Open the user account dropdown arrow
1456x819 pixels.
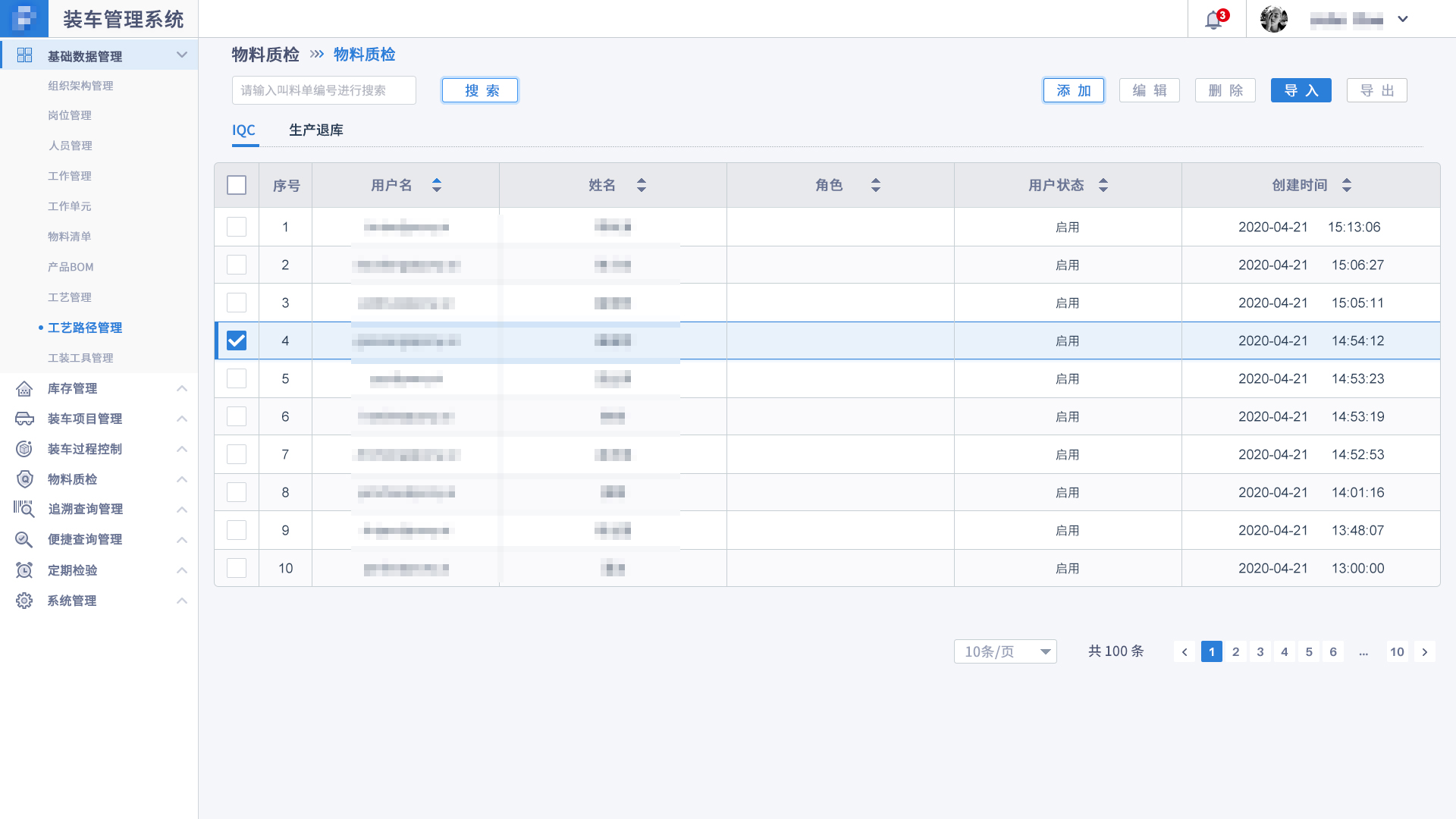point(1403,19)
